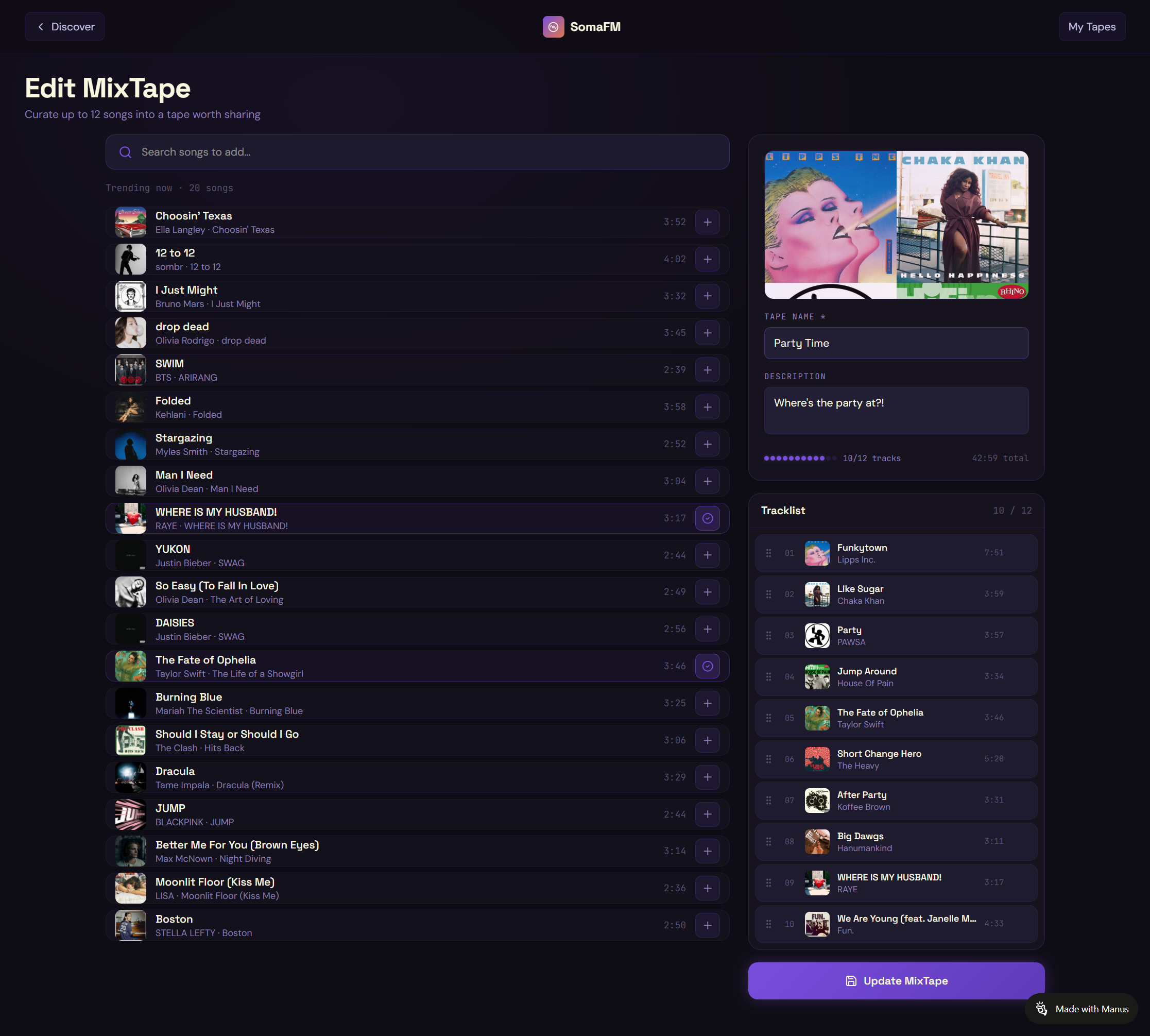Image resolution: width=1150 pixels, height=1036 pixels.
Task: Click the 10/12 tracks progress dots
Action: coord(800,458)
